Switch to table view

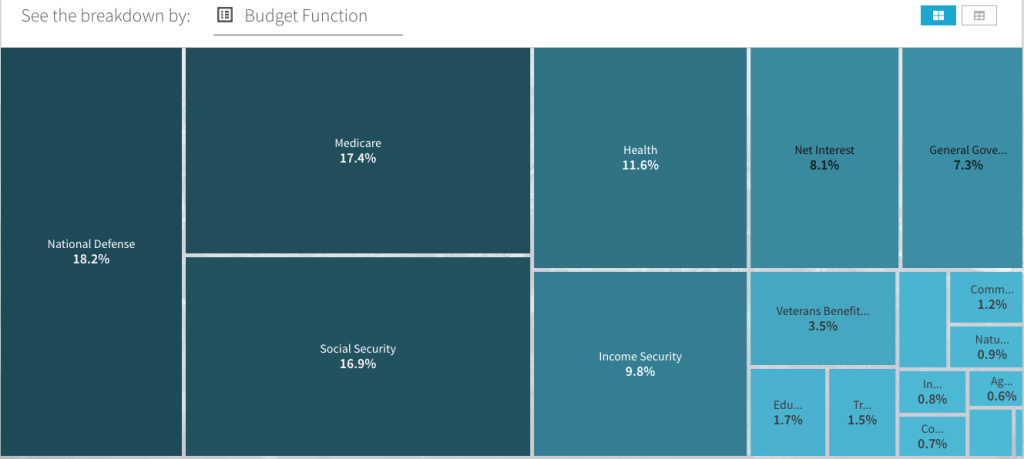[979, 15]
